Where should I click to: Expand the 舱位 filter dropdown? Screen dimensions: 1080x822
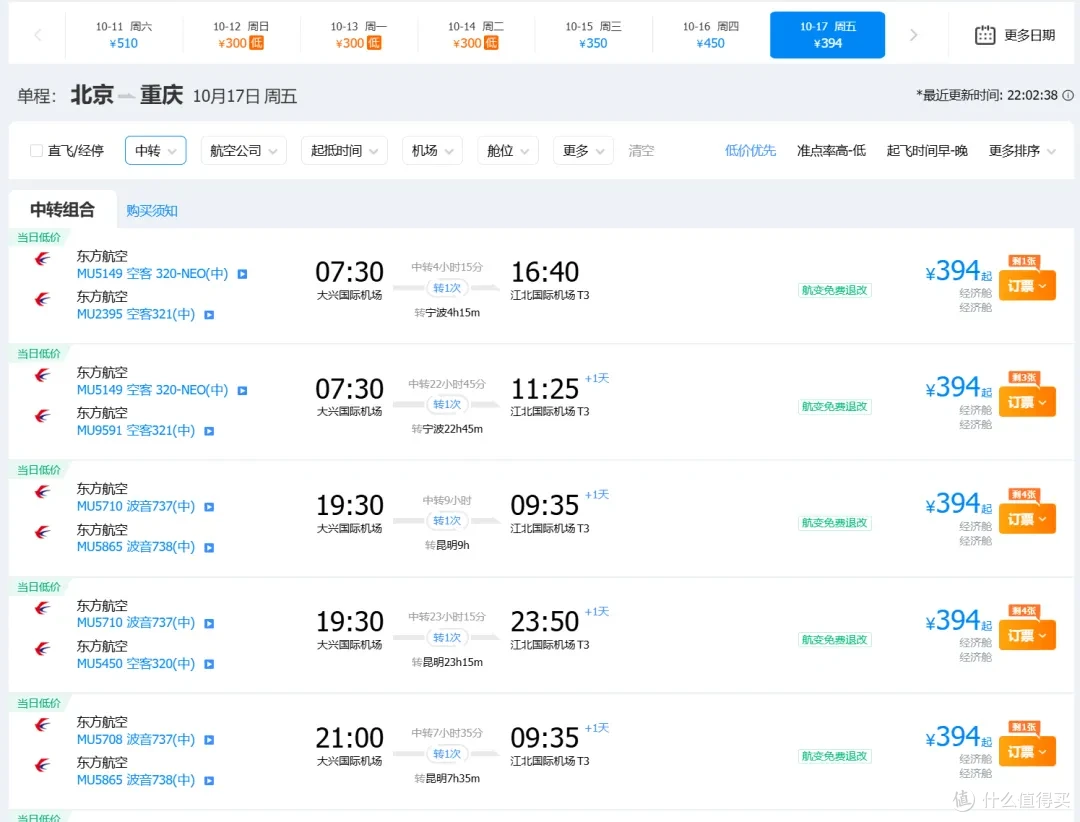[508, 150]
